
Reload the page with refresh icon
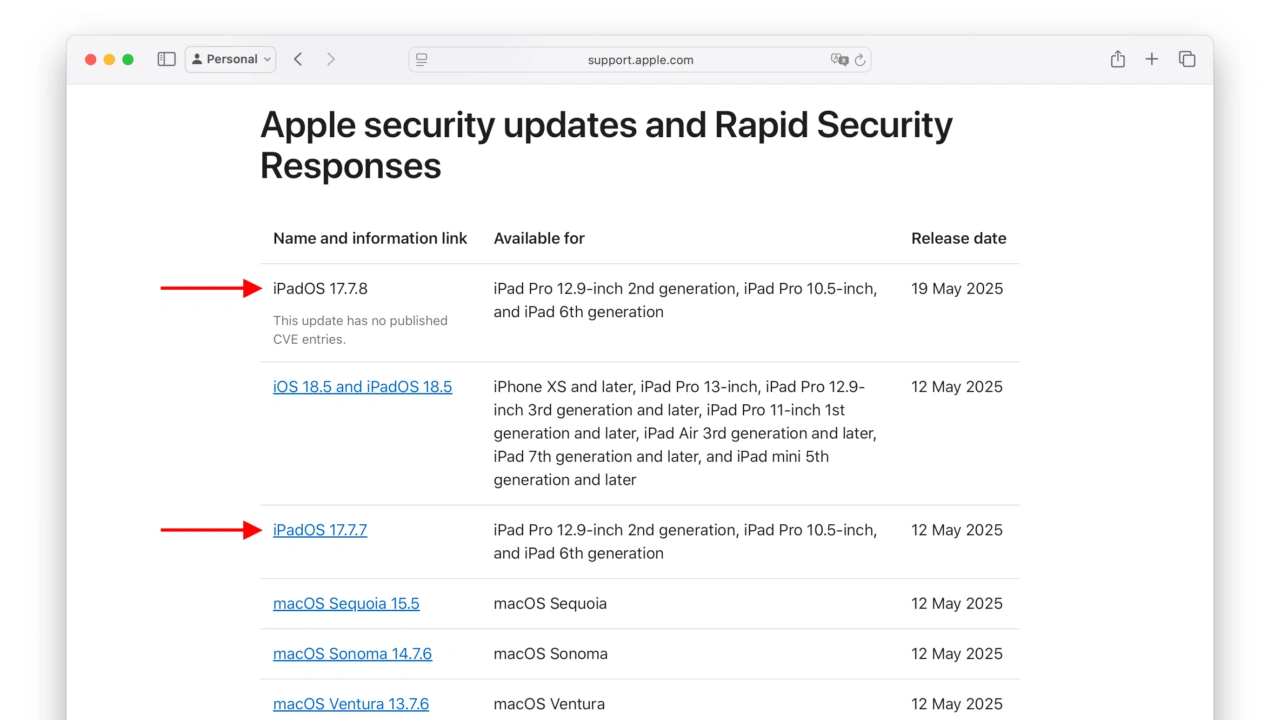(860, 60)
